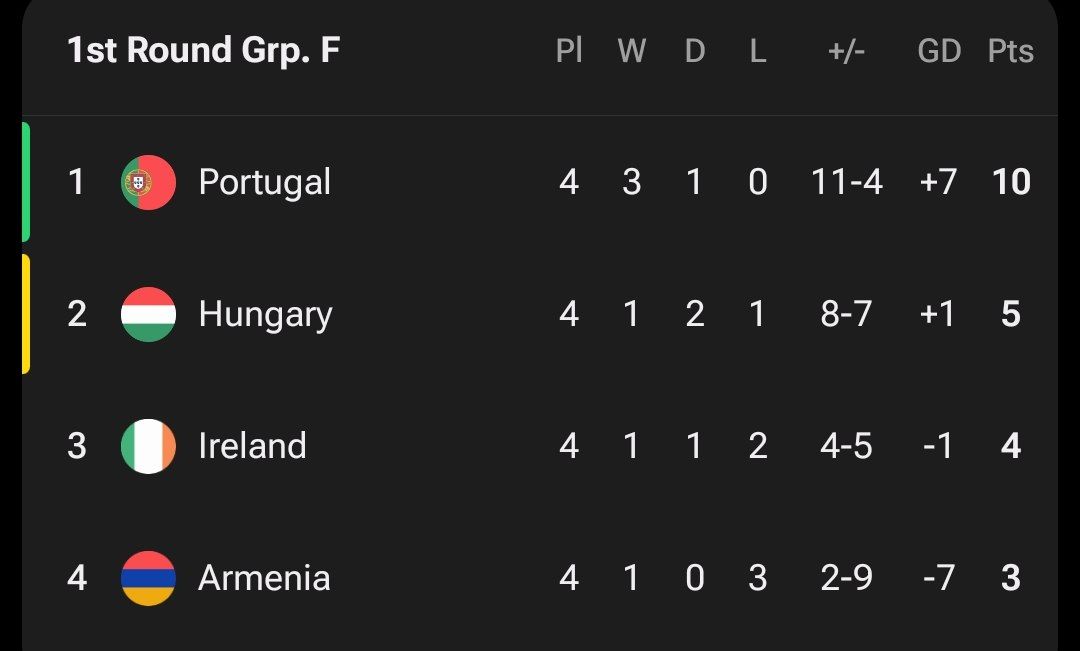Click the W column header
Image resolution: width=1080 pixels, height=651 pixels.
pyautogui.click(x=631, y=51)
